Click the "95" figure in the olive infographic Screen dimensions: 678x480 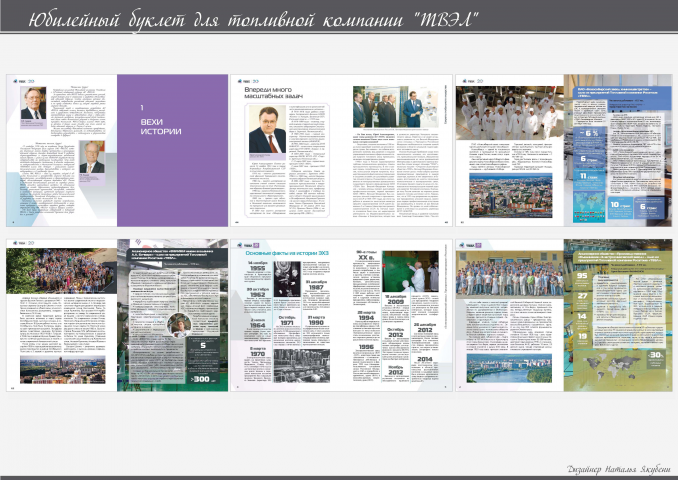[x=582, y=276]
